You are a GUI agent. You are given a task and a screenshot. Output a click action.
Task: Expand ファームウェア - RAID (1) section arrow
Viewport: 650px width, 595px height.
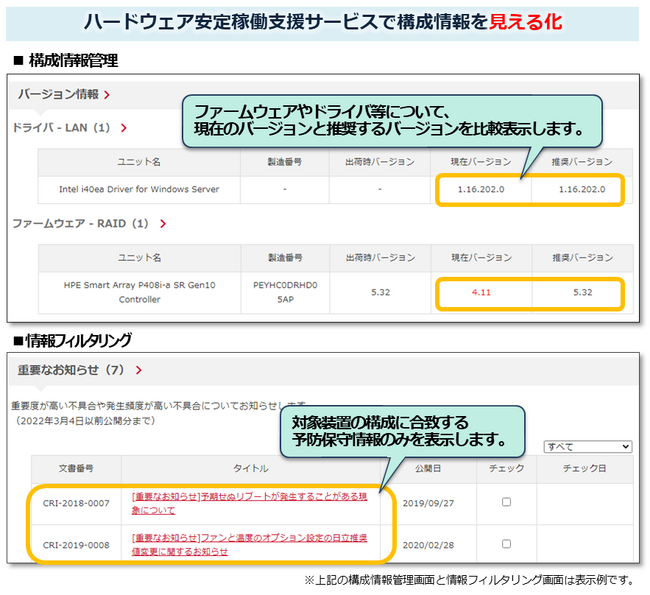[x=161, y=224]
